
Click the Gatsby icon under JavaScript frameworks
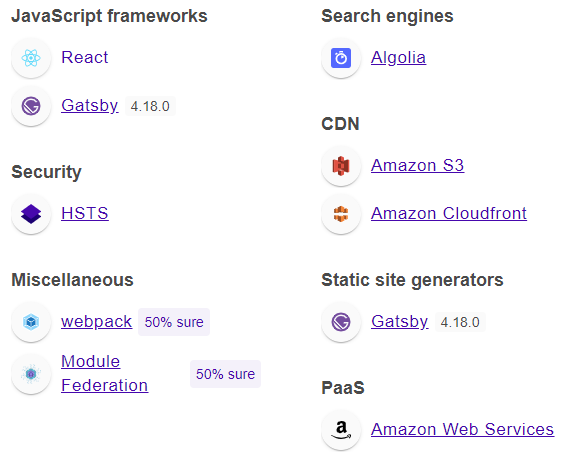click(31, 106)
